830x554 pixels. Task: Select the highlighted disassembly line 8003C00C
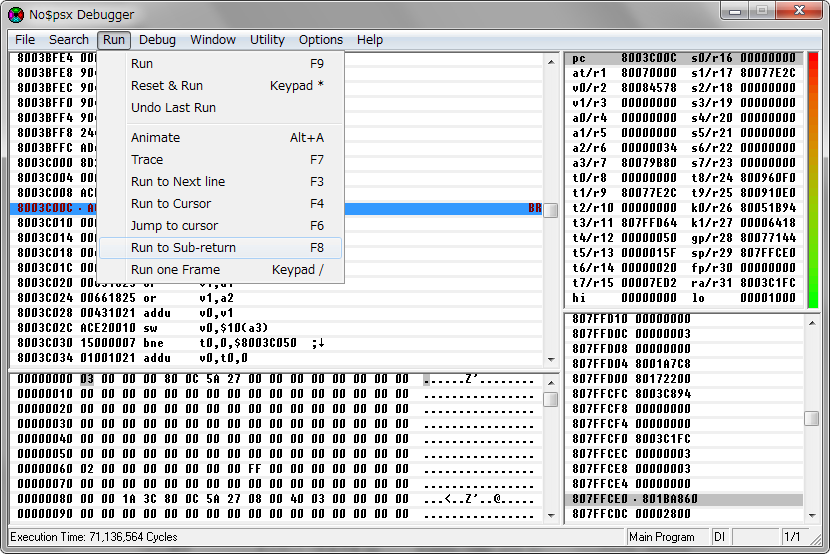tap(276, 208)
